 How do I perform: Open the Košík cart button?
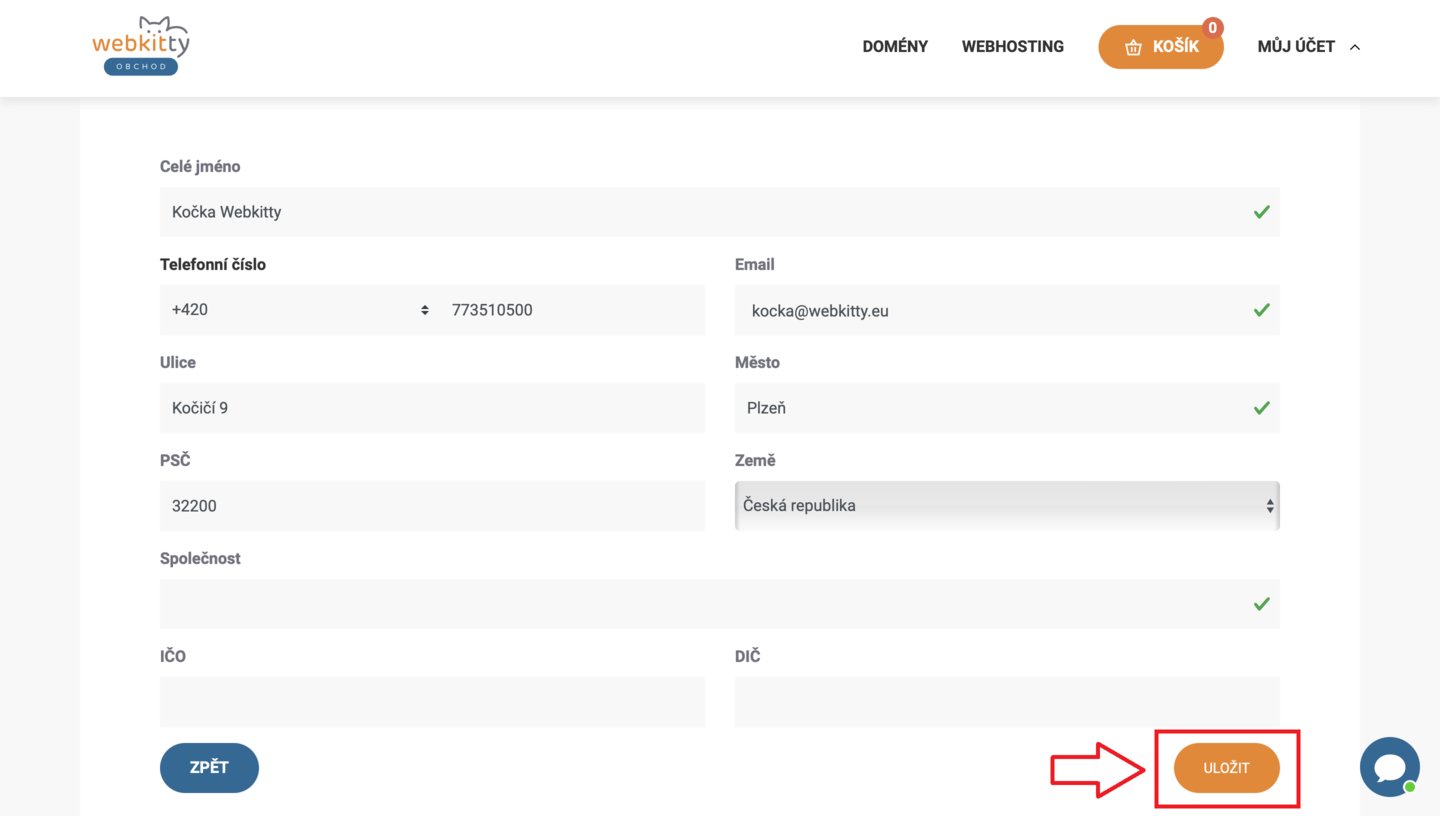point(1161,47)
